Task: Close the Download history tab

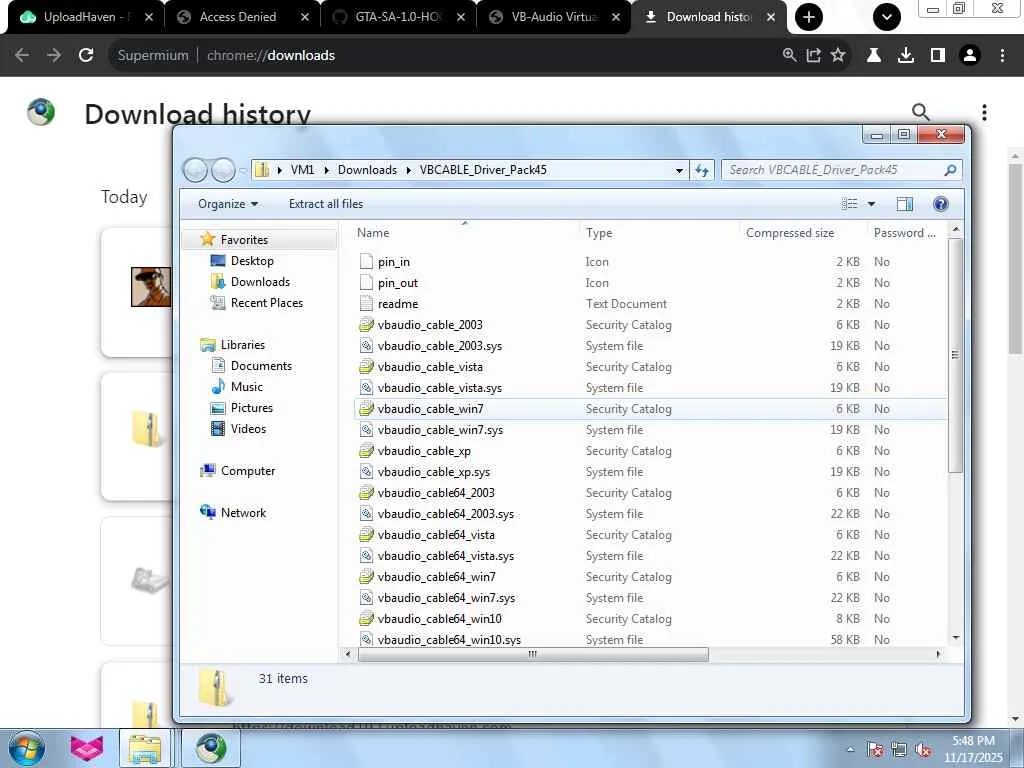Action: click(771, 17)
